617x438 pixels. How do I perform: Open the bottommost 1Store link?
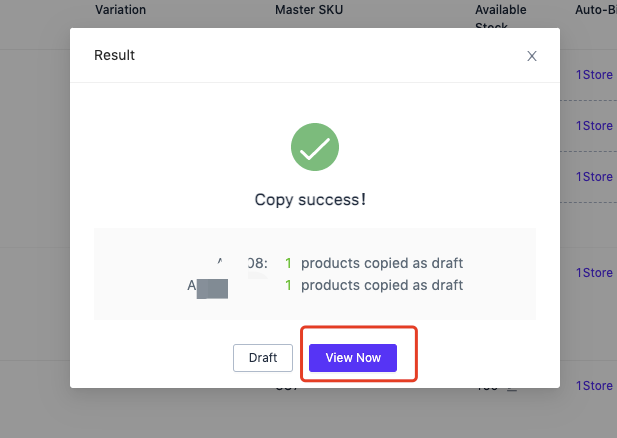point(594,385)
